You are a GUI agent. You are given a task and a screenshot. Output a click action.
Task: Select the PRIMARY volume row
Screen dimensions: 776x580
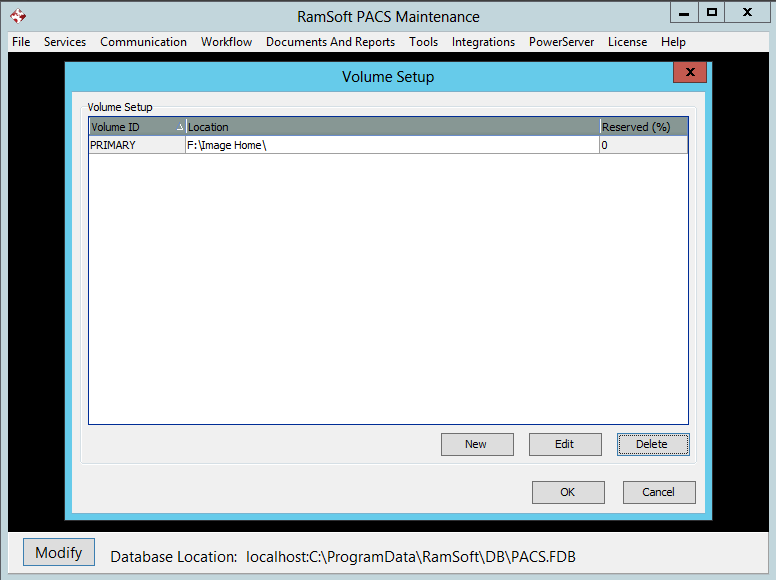tap(136, 145)
